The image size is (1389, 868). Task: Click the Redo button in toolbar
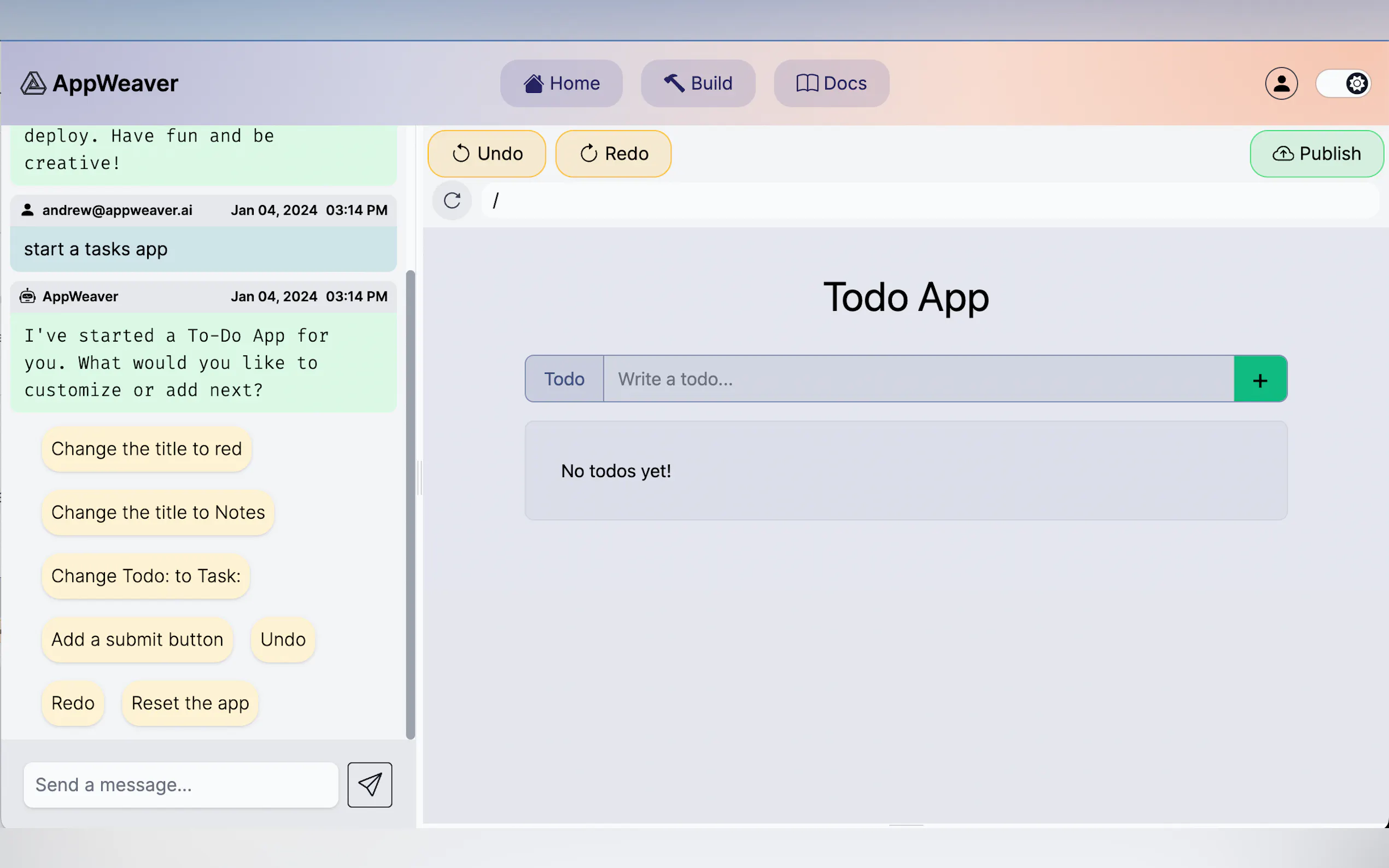tap(613, 154)
